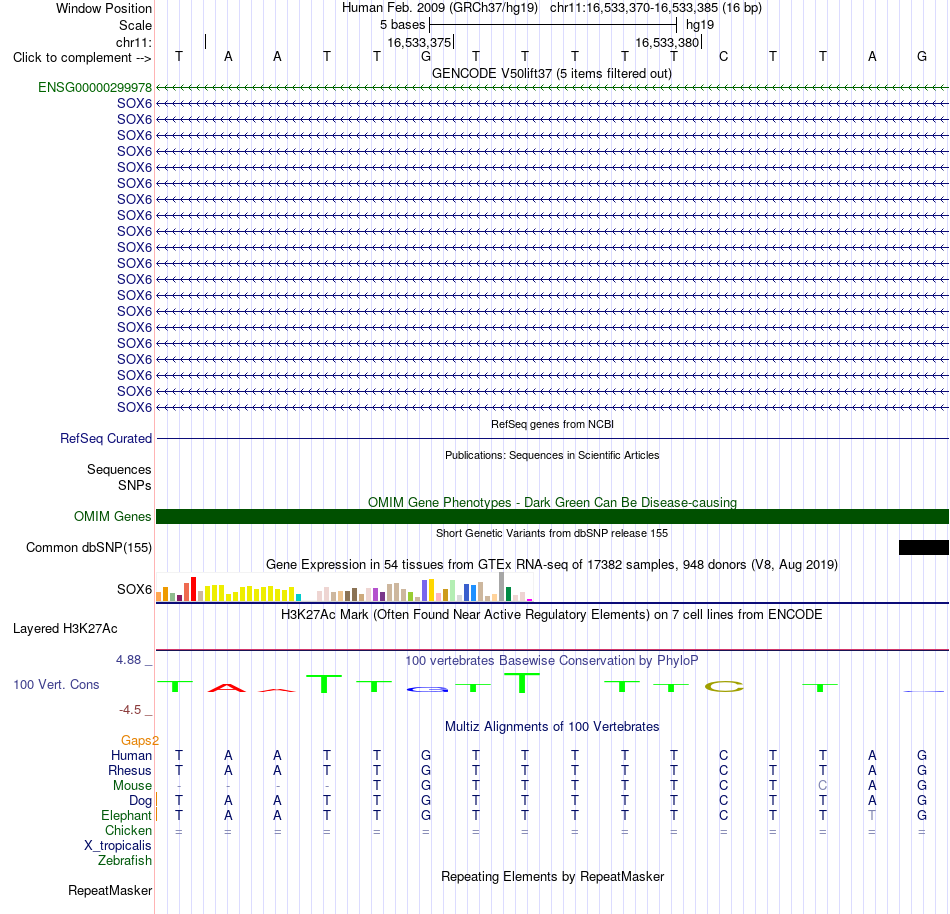Click the 100 Vert. Cons label
Screen dimensions: 950x914
(56, 684)
